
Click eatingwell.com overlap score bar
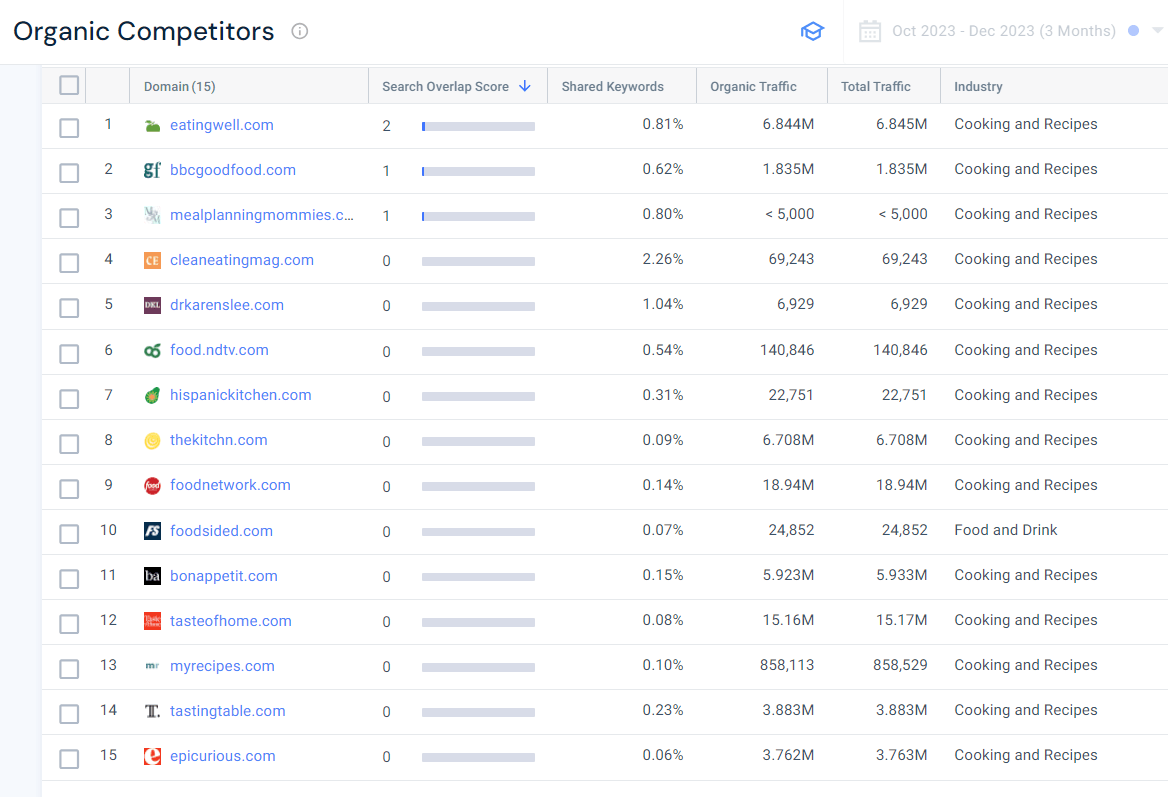coord(478,127)
